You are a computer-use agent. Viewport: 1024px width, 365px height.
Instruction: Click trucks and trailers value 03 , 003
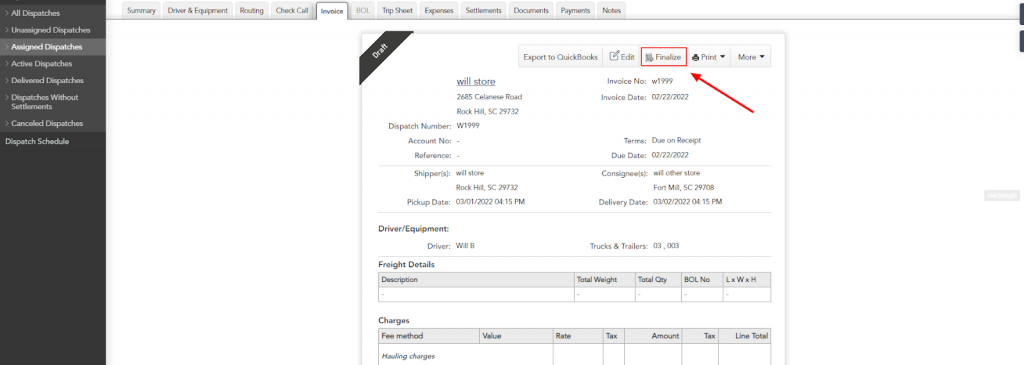(666, 246)
